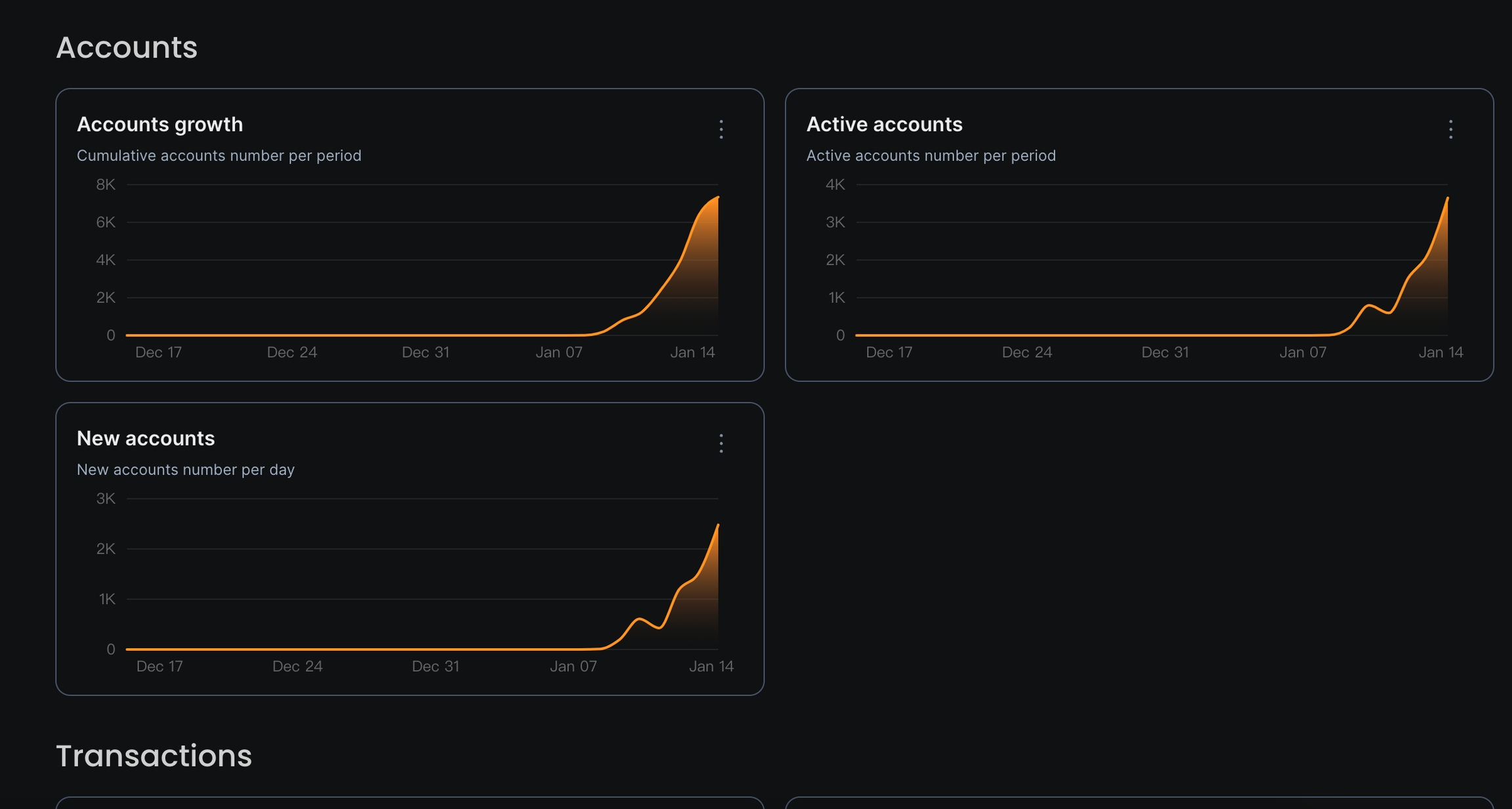
Task: Click 4K axis label in Active accounts
Action: (835, 185)
